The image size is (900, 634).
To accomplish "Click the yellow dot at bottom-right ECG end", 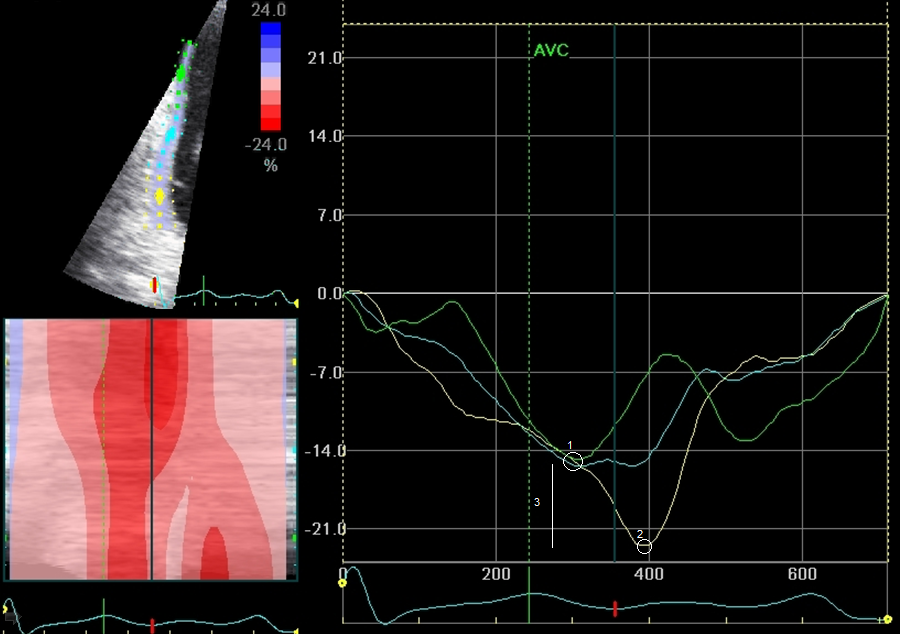I will point(888,620).
